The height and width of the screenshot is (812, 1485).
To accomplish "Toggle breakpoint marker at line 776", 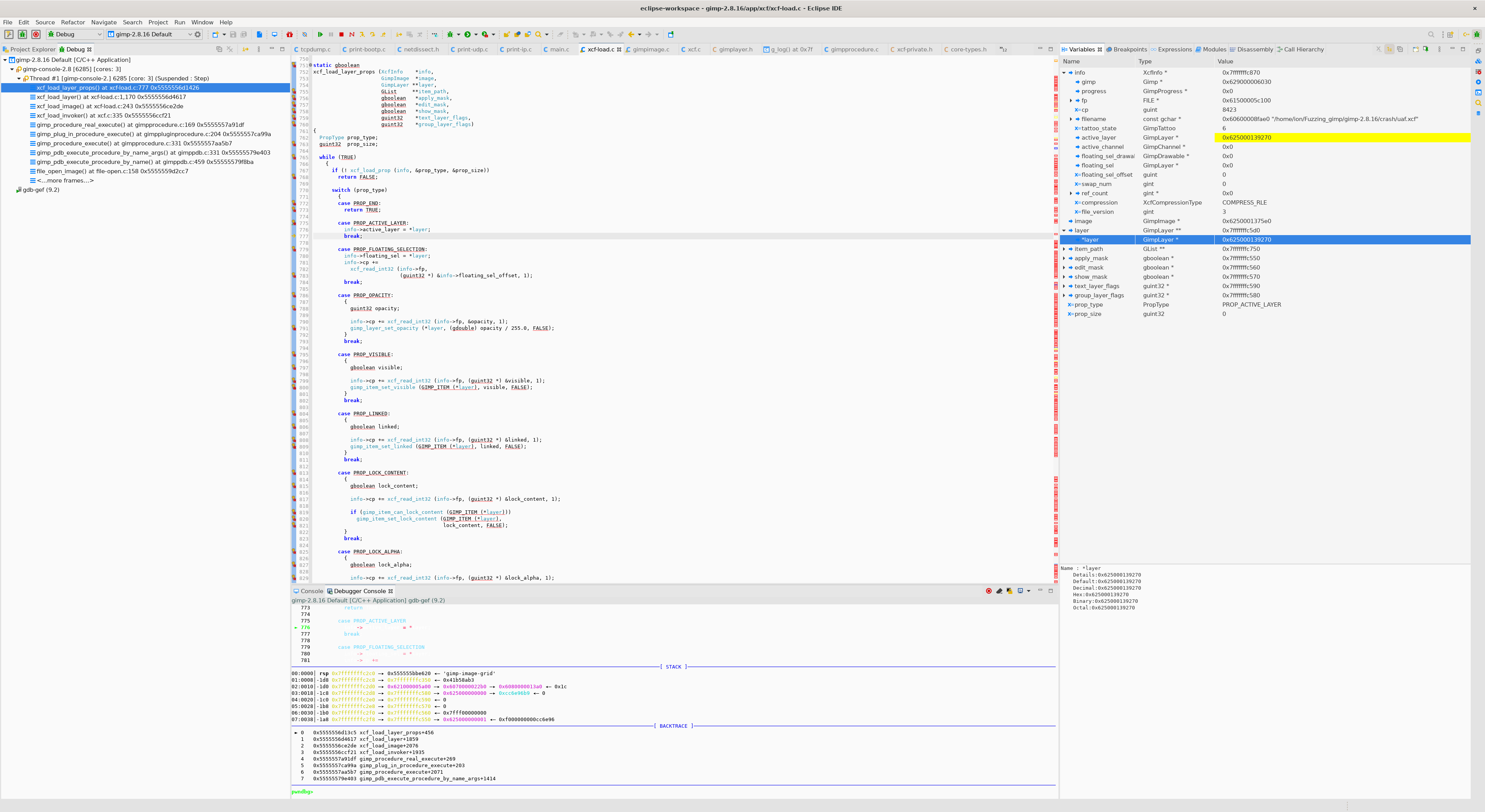I will [294, 229].
